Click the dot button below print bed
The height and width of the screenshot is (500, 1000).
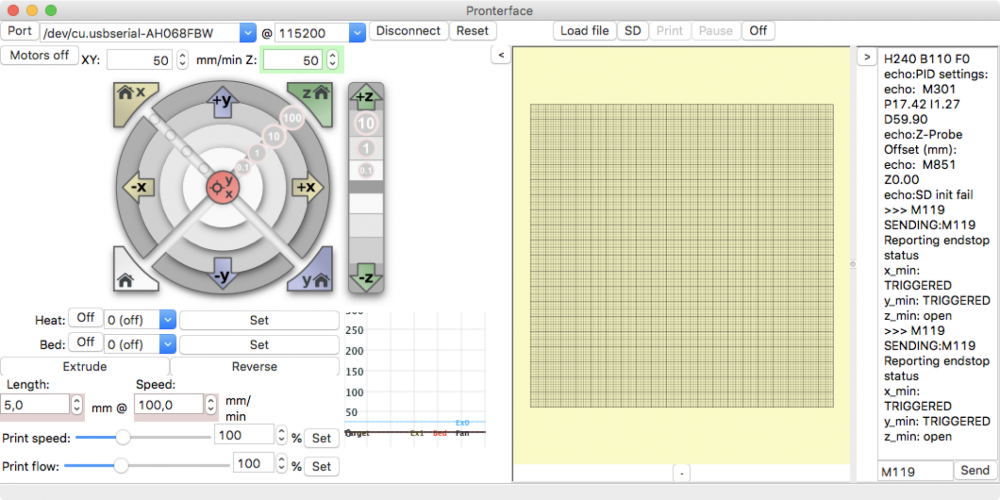pos(682,473)
